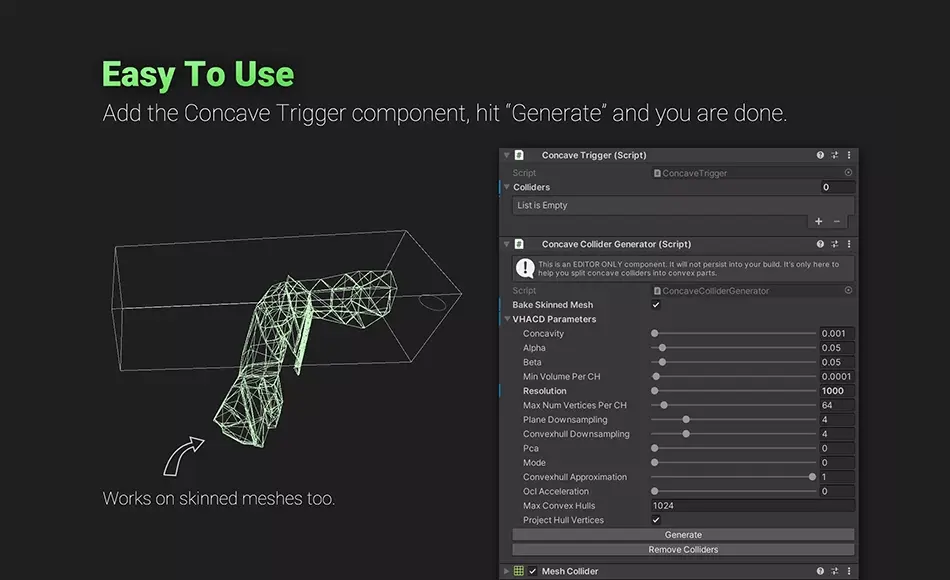Open the Concave Trigger help documentation icon
The image size is (950, 580).
pos(820,155)
